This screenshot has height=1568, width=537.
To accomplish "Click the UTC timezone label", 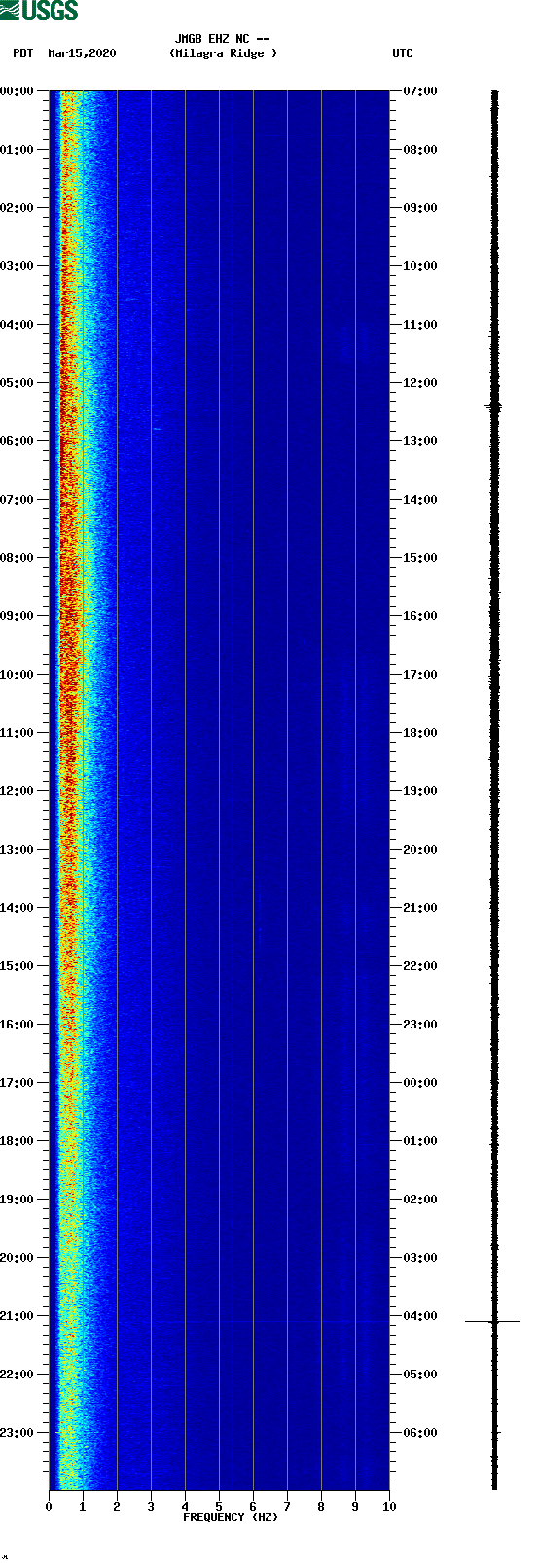I will (403, 53).
